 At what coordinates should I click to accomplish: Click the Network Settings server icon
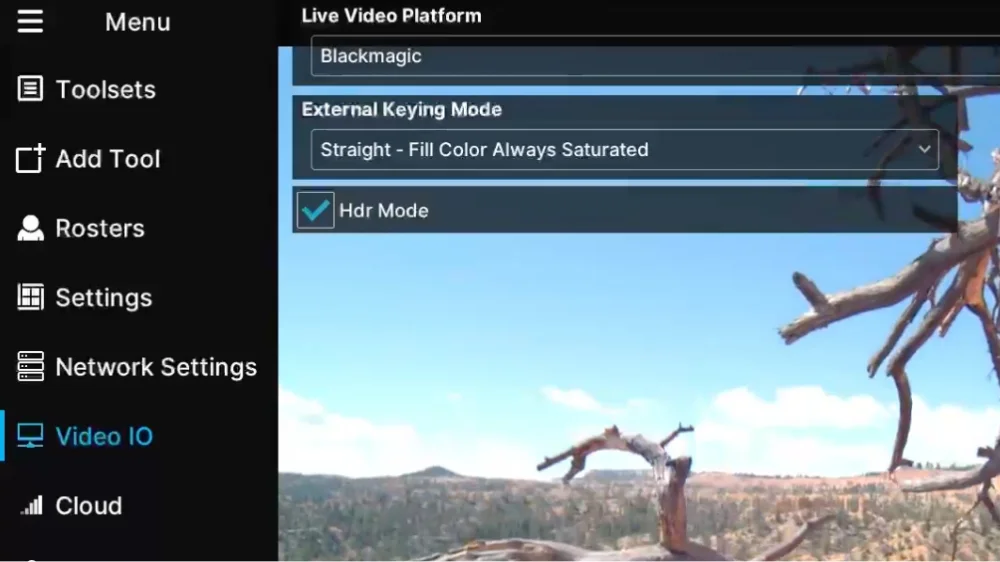[31, 367]
